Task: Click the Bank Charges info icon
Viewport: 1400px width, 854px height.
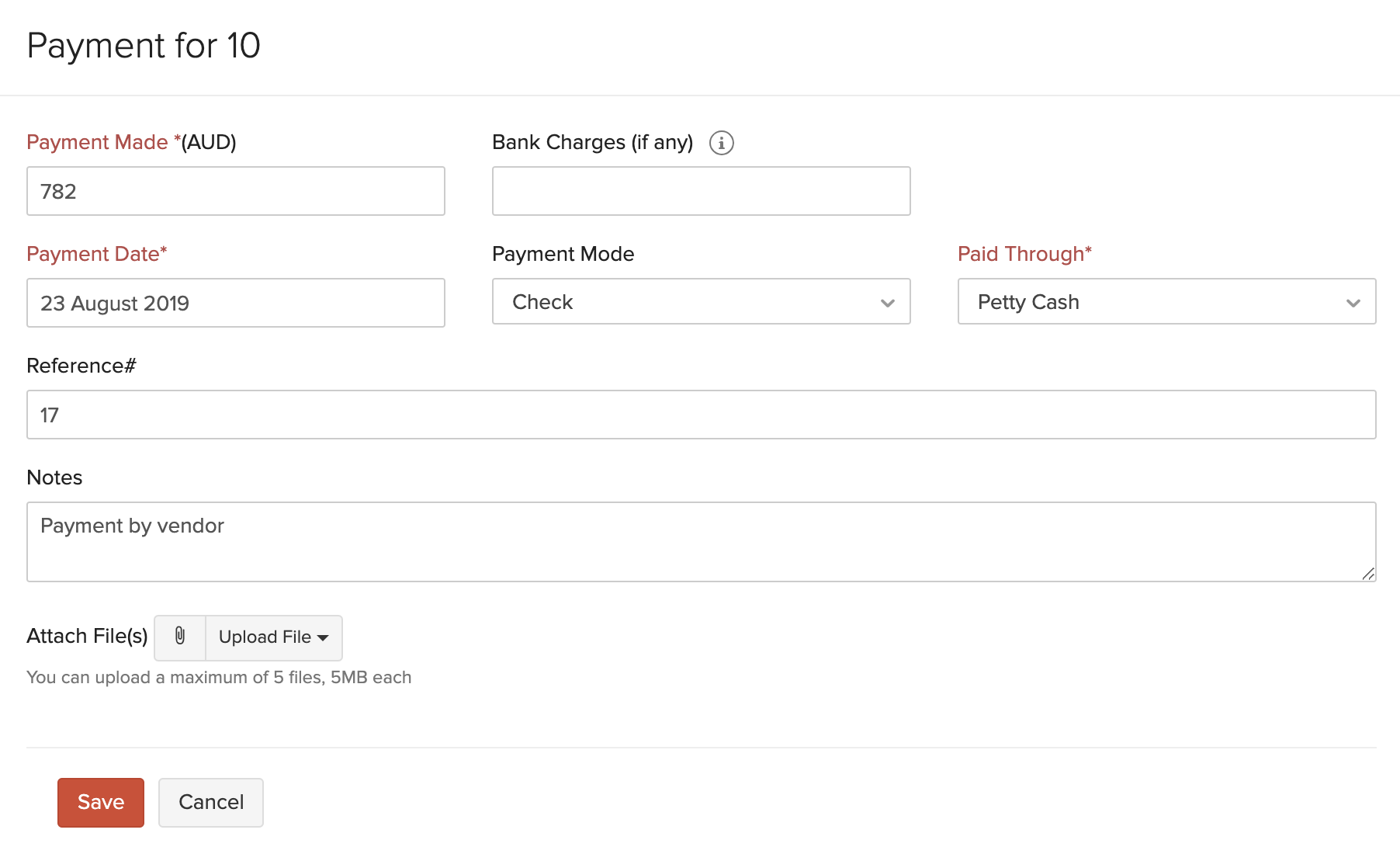Action: pyautogui.click(x=722, y=142)
